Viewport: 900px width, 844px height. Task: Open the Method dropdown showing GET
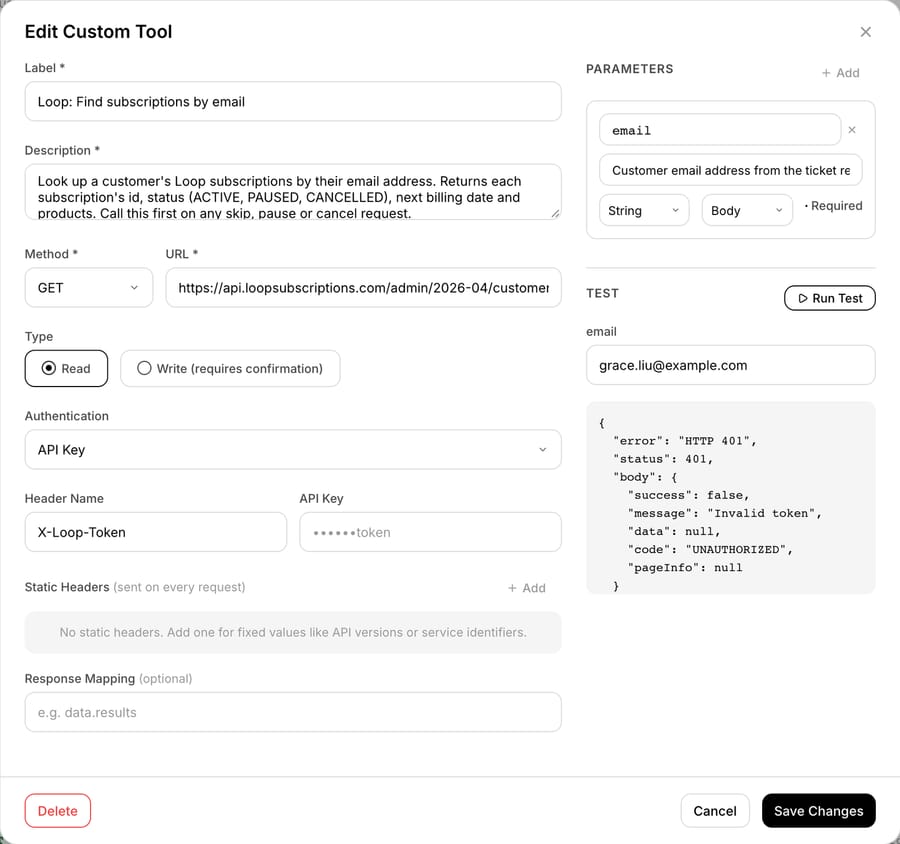click(x=89, y=288)
